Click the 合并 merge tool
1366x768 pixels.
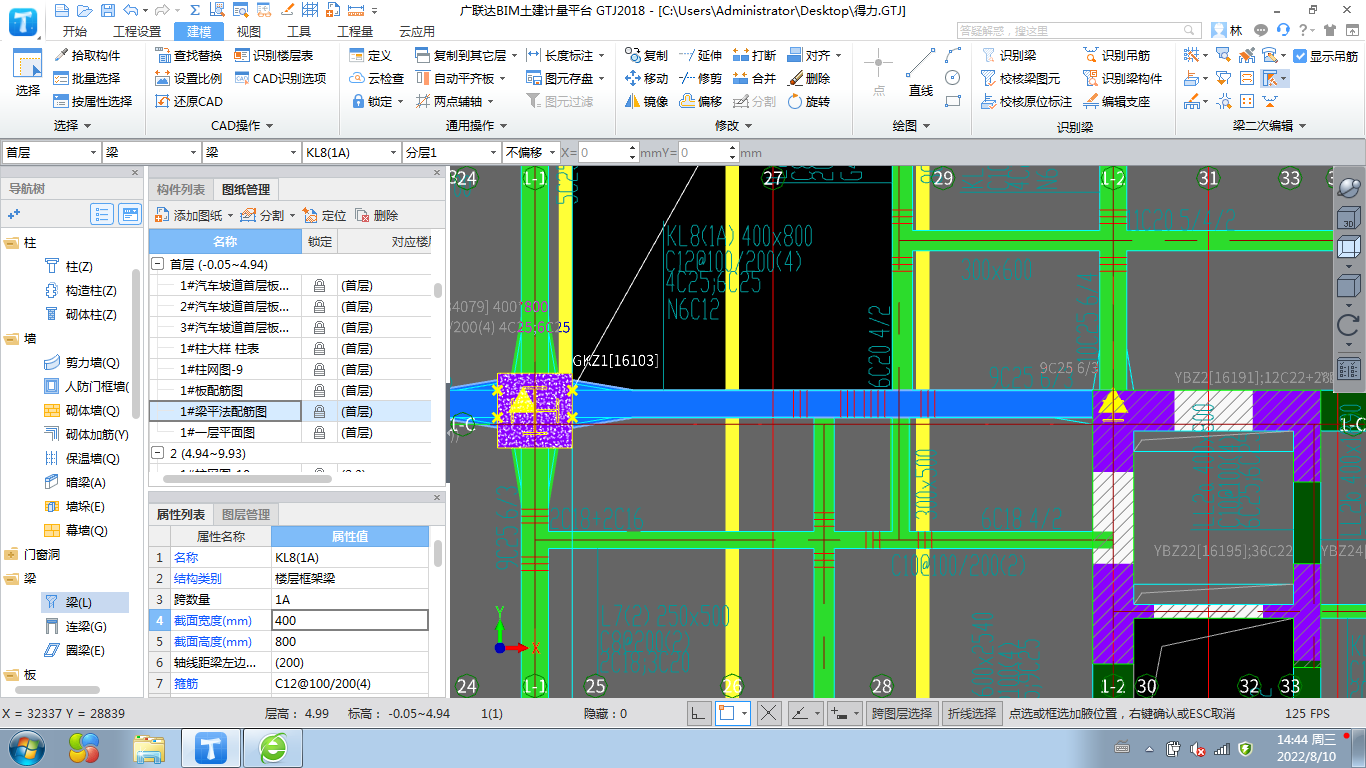pyautogui.click(x=754, y=78)
